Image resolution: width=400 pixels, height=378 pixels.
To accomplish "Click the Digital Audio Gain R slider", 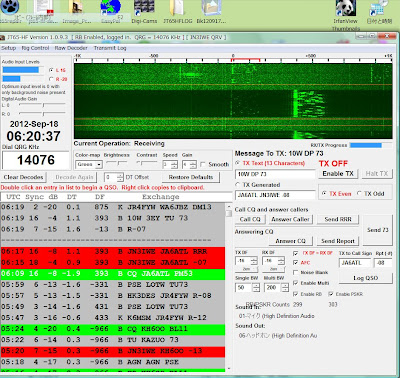I will (x=42, y=114).
